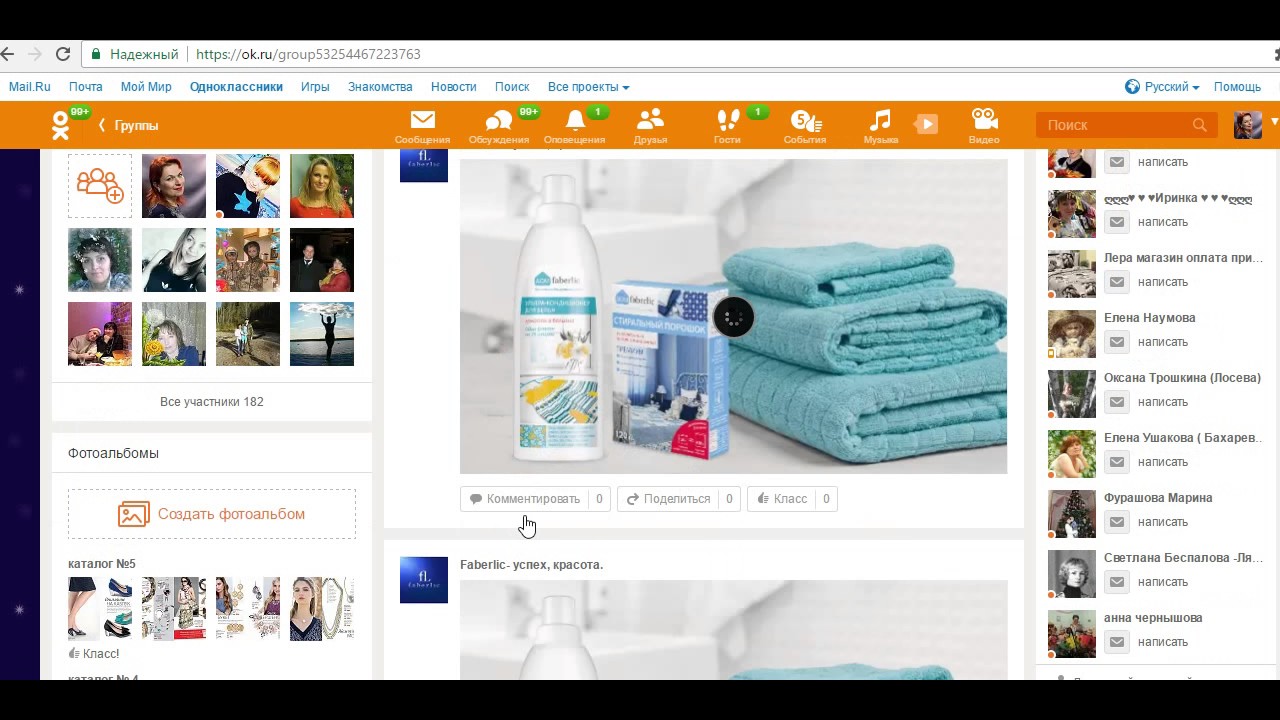Click Создать фотоальбом button
The image size is (1280, 720).
[212, 514]
